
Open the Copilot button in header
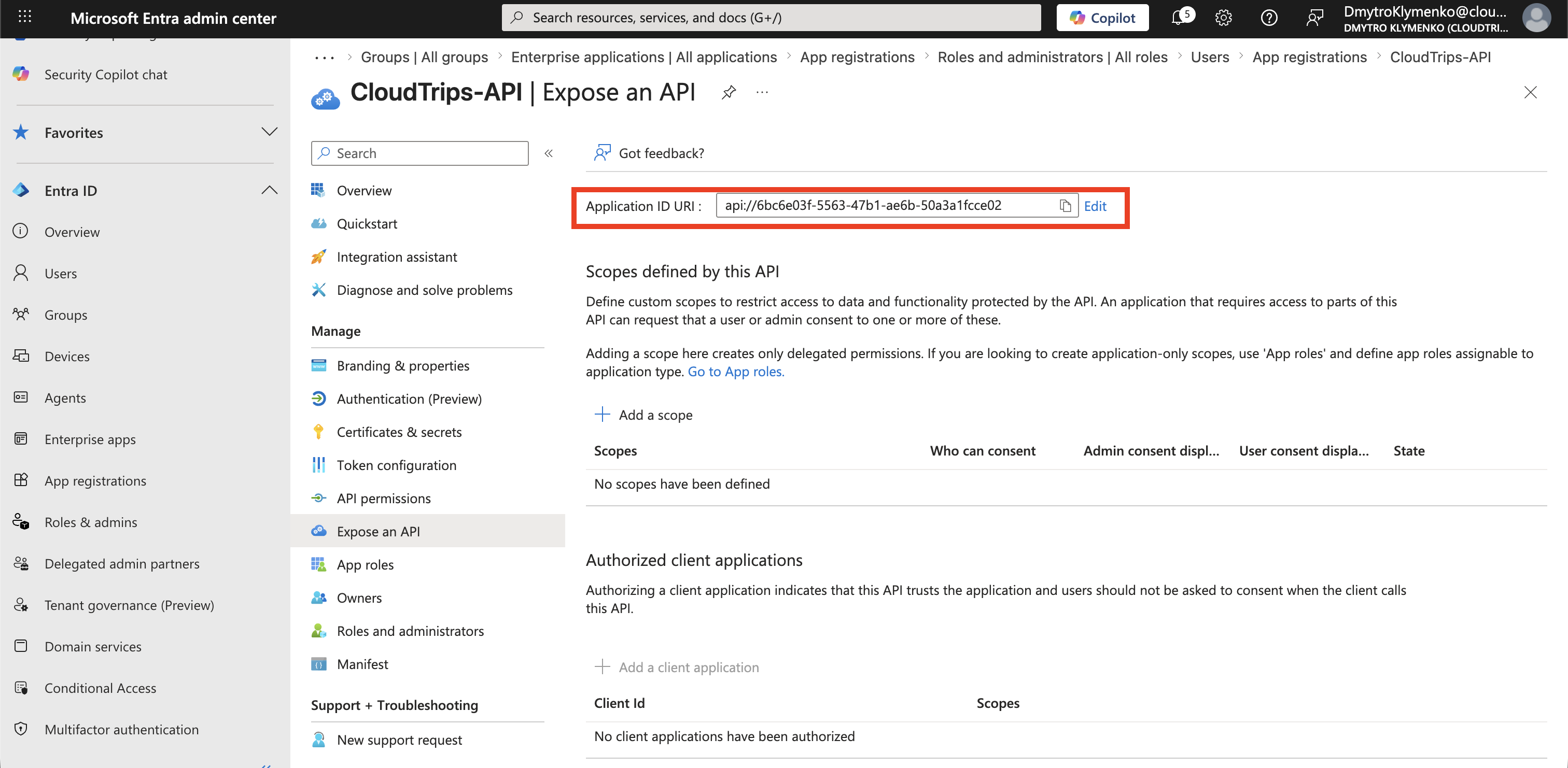(1102, 18)
